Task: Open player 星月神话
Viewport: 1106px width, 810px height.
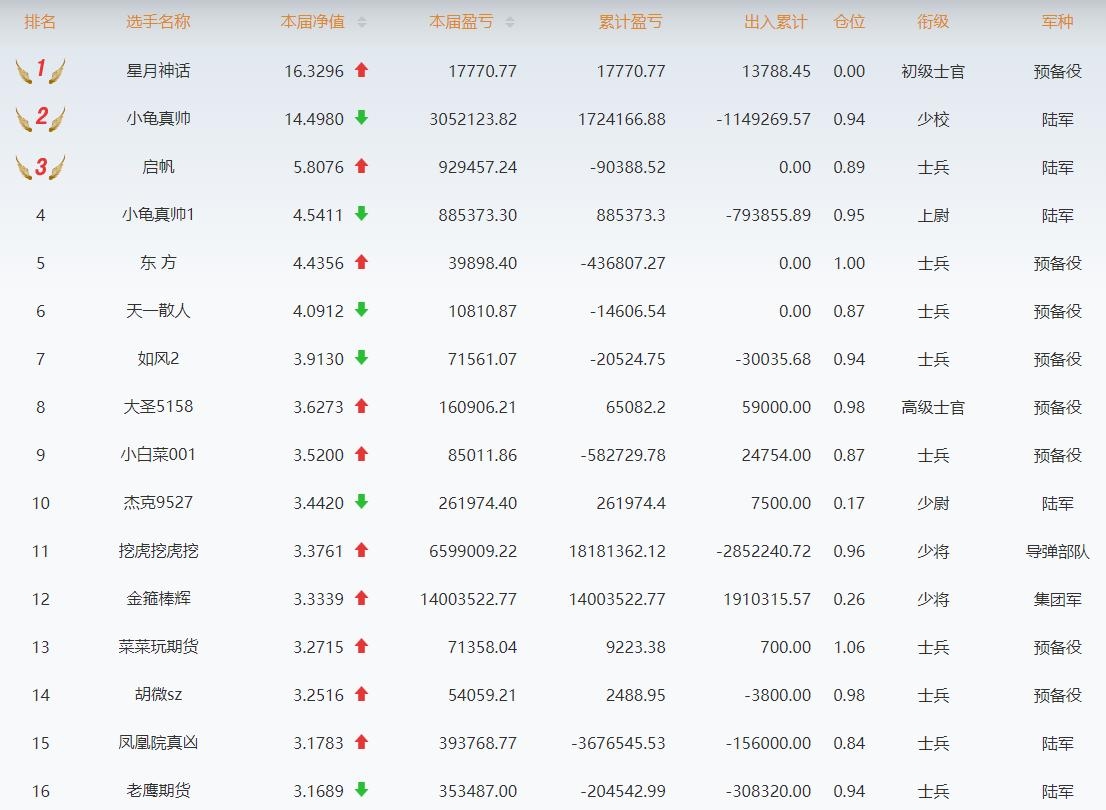Action: click(158, 71)
